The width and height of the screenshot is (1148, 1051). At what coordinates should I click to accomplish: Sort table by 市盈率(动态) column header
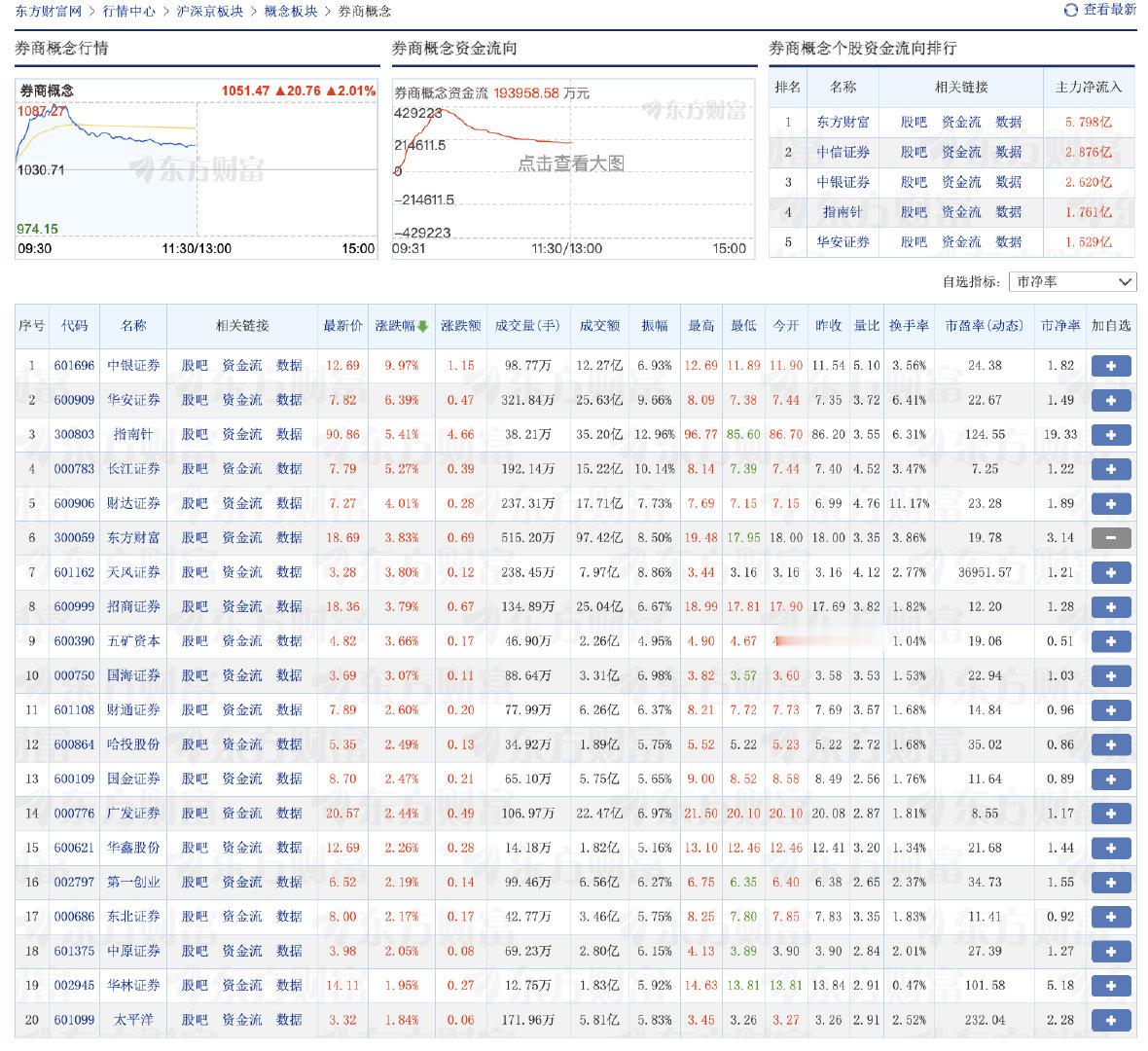point(984,326)
